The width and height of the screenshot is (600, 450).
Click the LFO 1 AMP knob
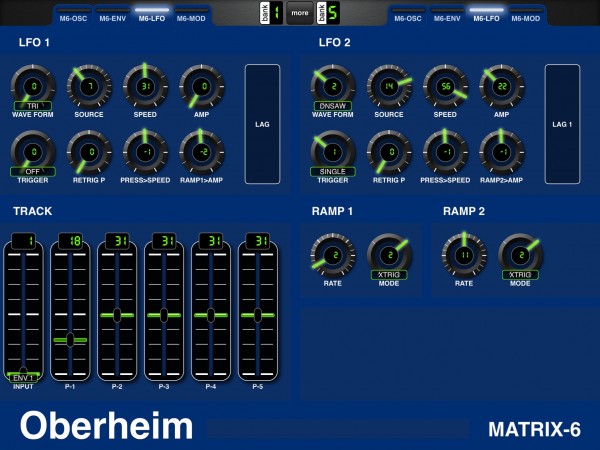[202, 86]
